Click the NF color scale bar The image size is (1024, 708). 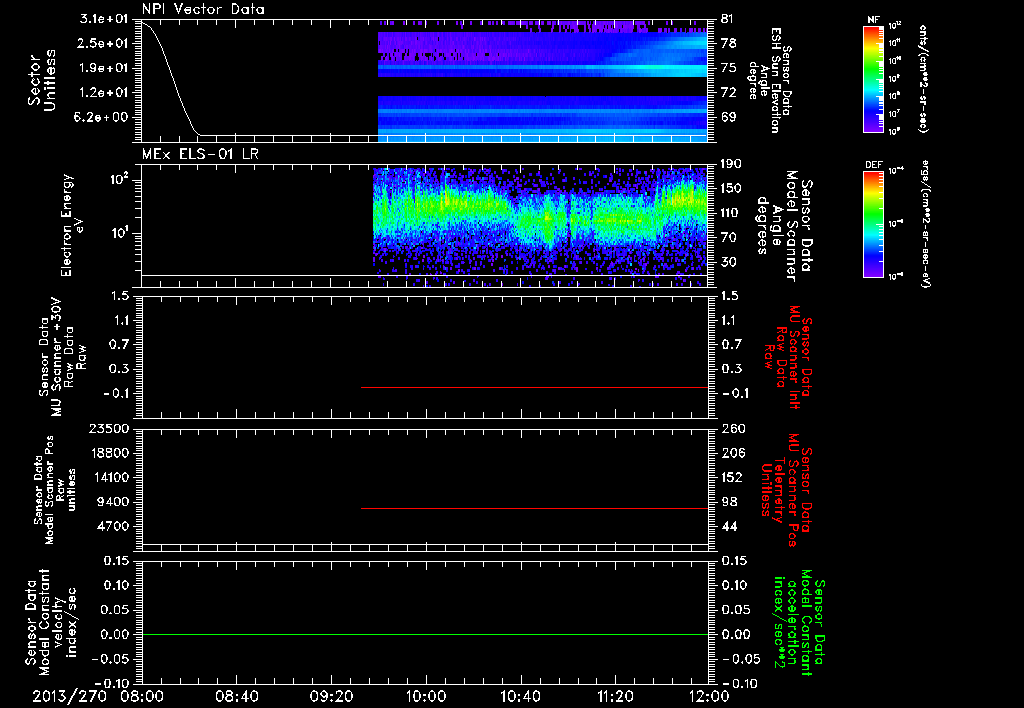pyautogui.click(x=874, y=79)
